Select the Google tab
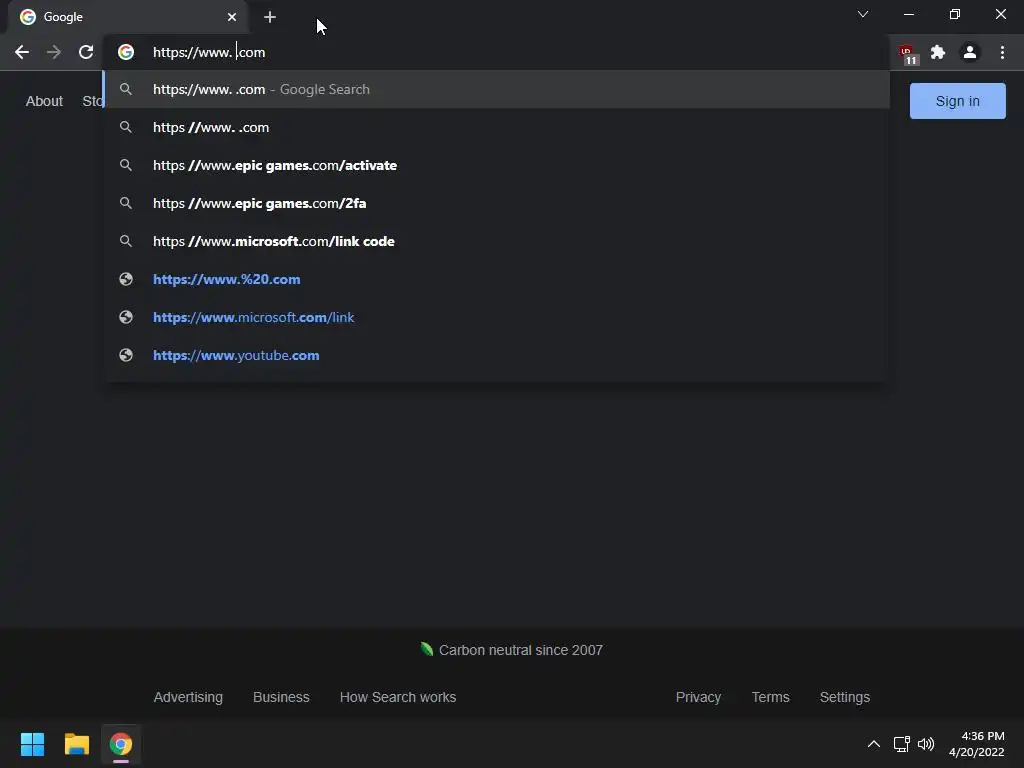1024x768 pixels. (127, 17)
